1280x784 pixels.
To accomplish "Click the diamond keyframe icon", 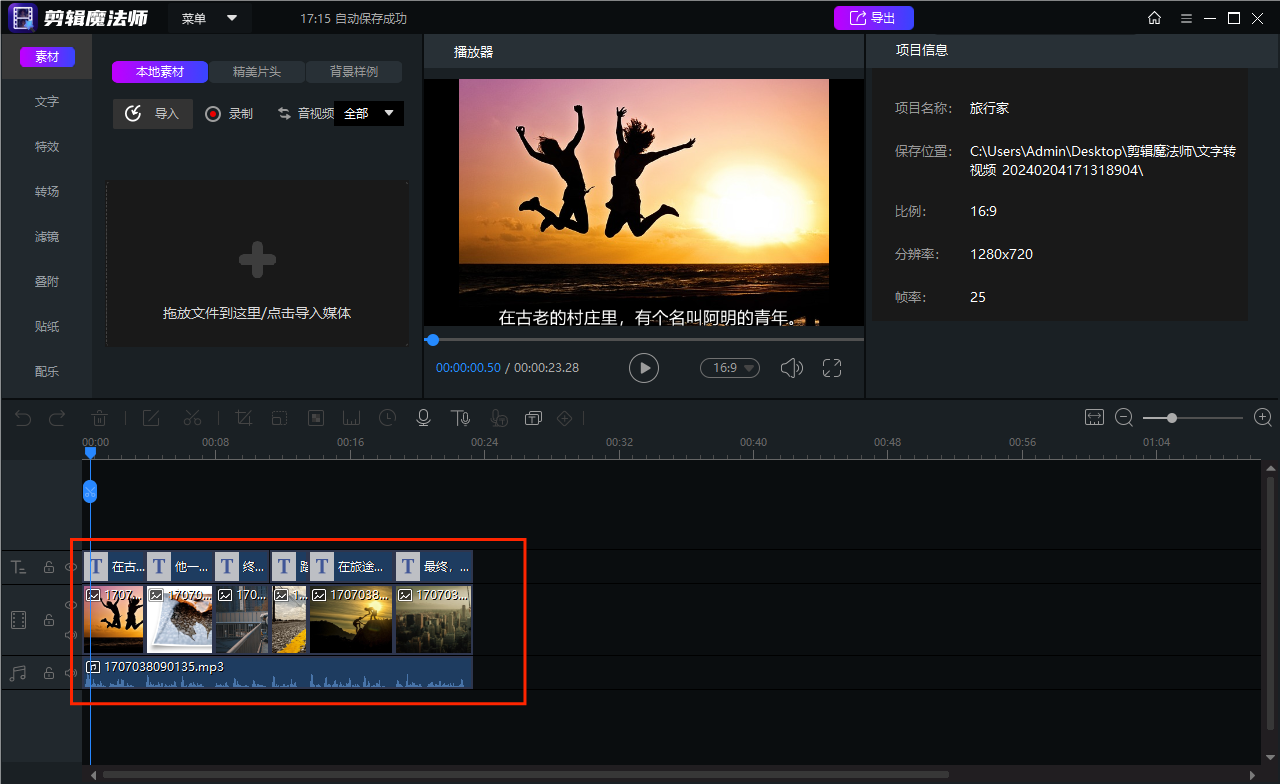I will point(564,417).
